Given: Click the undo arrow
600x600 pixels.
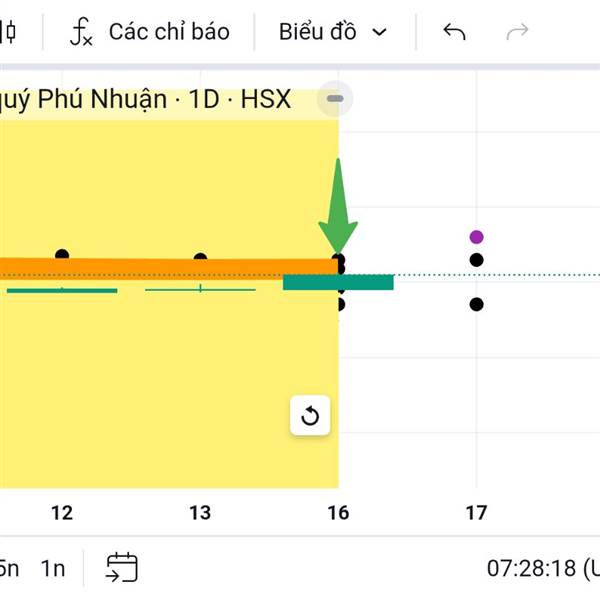Looking at the screenshot, I should (x=455, y=32).
